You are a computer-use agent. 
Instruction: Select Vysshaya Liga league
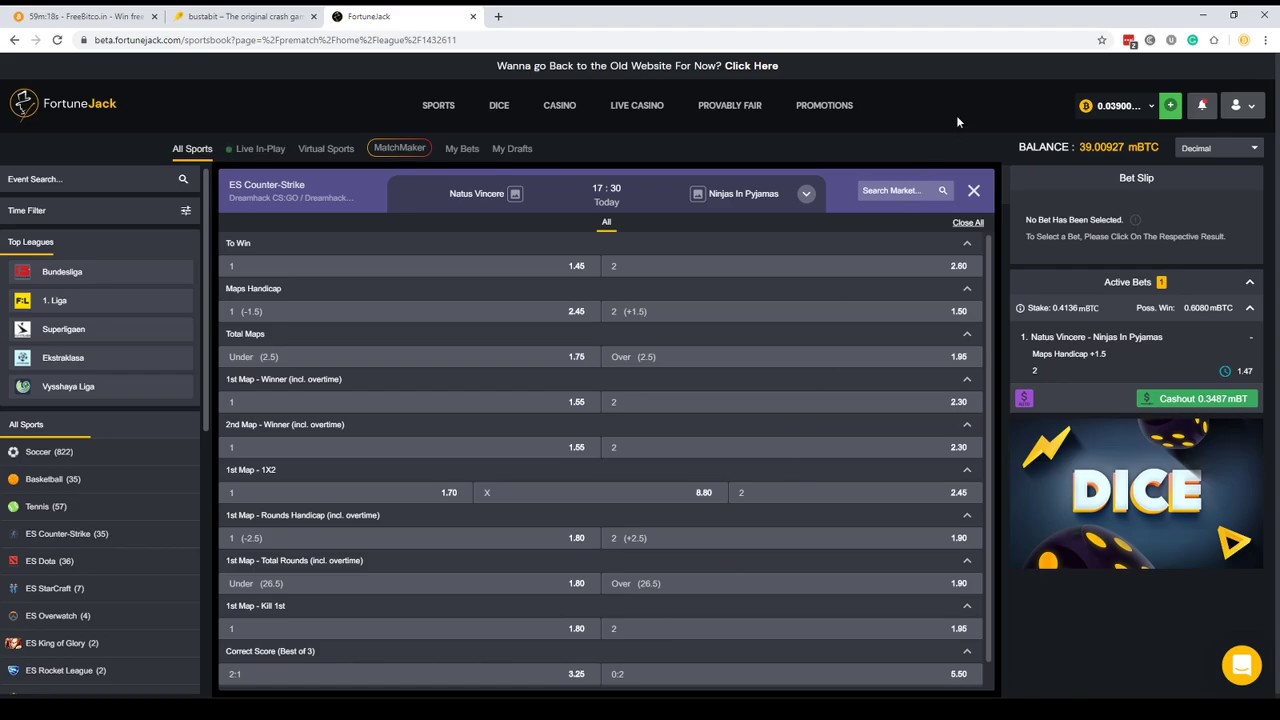coord(100,386)
